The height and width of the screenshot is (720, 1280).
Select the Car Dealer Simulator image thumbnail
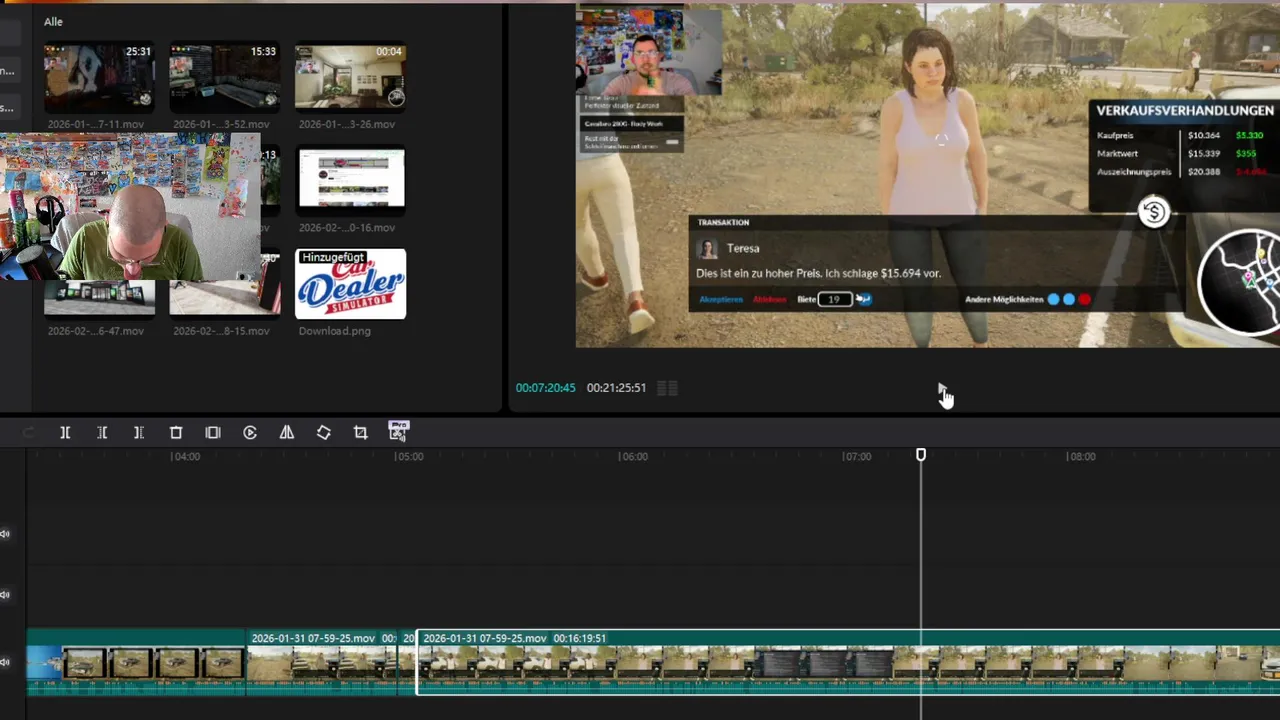pos(350,283)
